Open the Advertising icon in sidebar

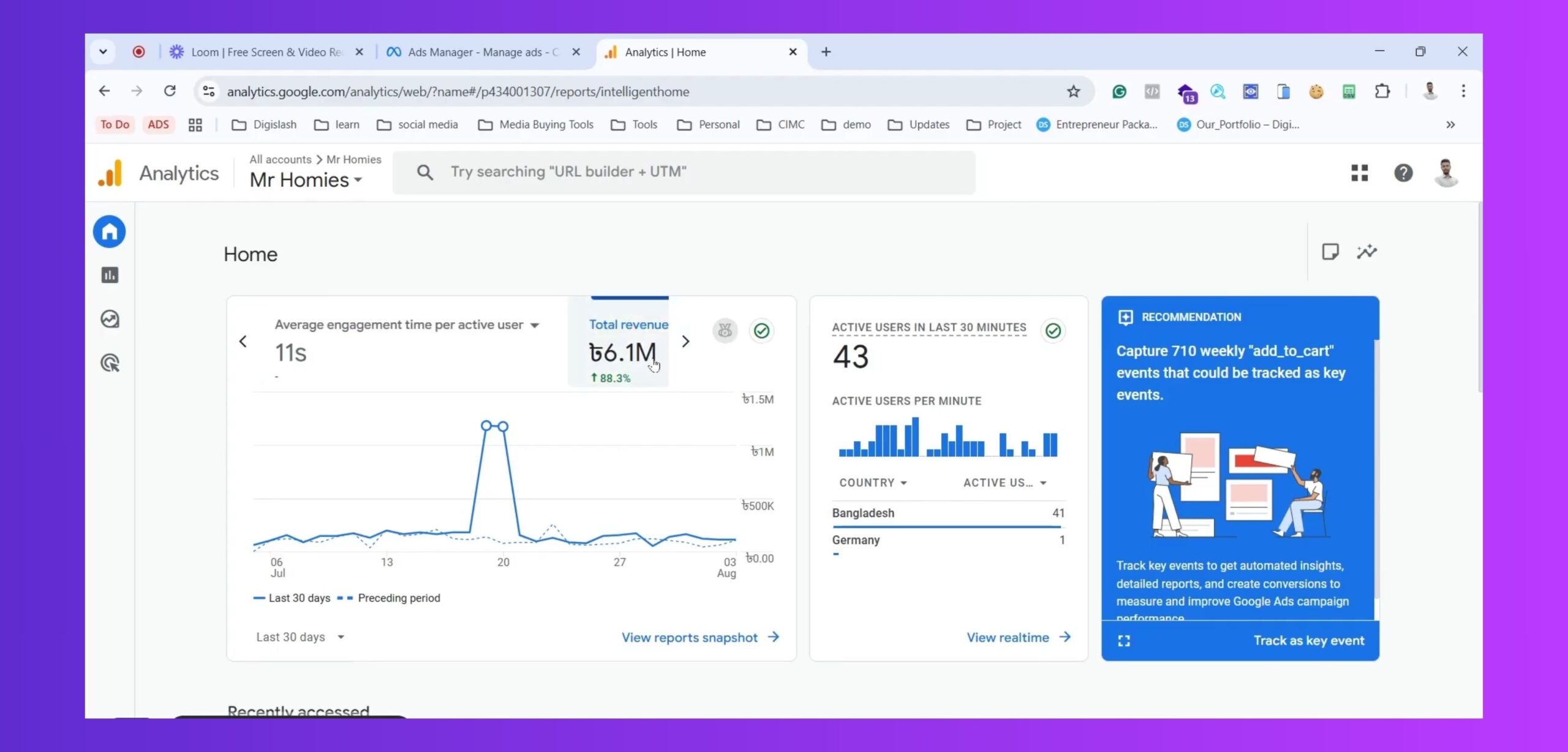pos(110,363)
